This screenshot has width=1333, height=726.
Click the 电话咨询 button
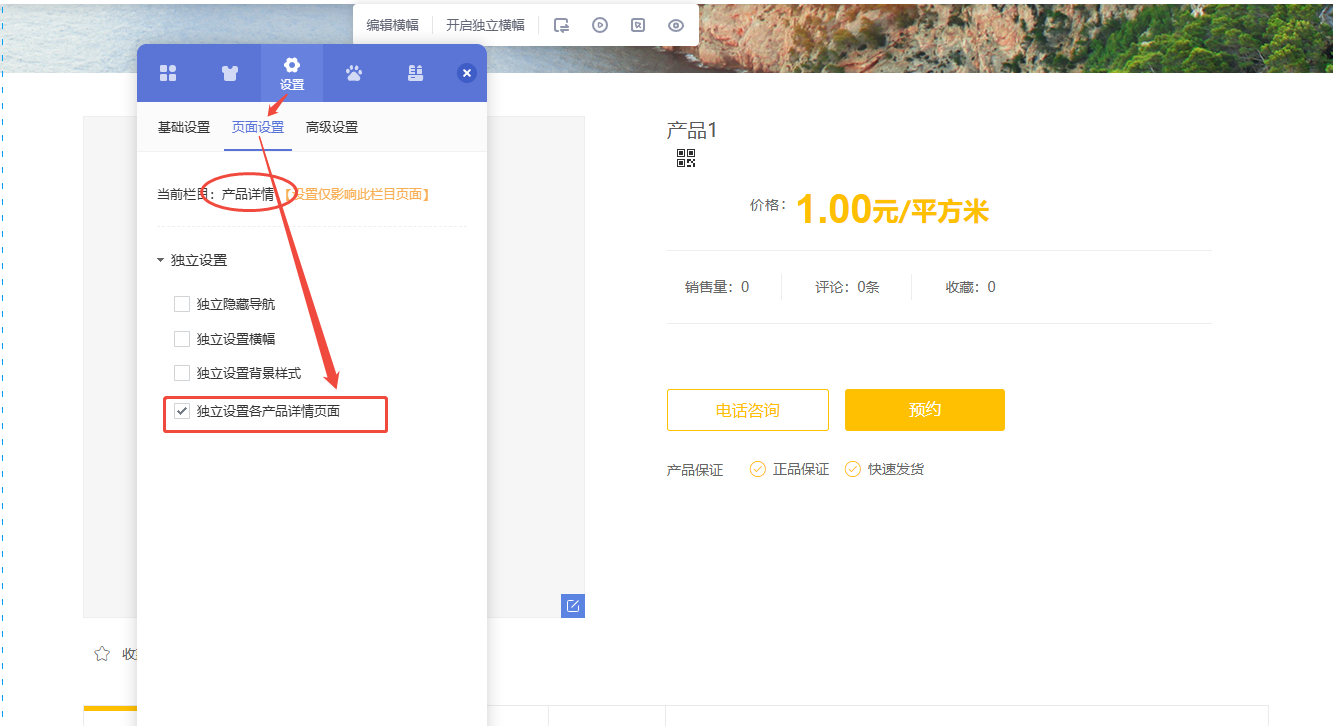click(748, 410)
